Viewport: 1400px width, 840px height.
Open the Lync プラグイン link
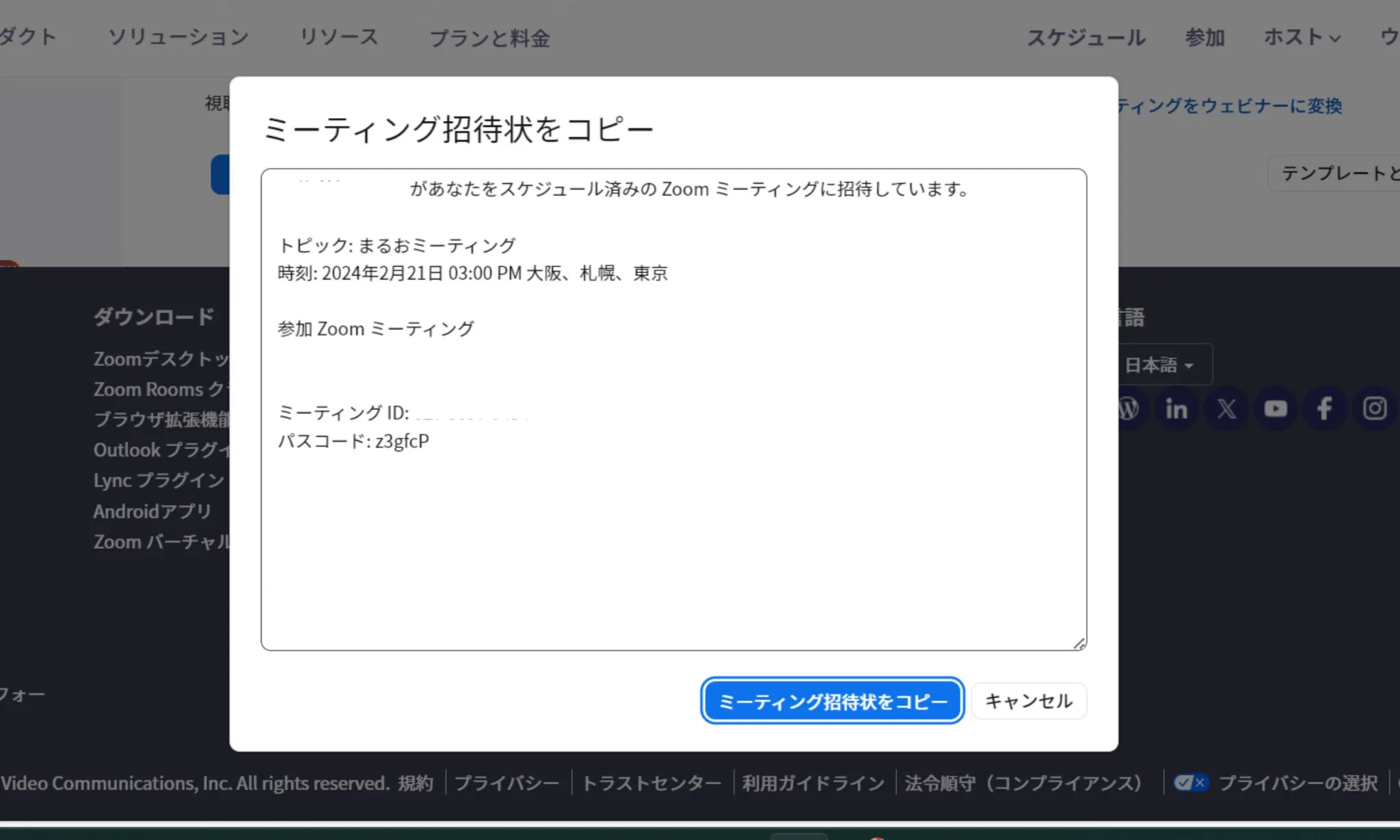coord(159,480)
